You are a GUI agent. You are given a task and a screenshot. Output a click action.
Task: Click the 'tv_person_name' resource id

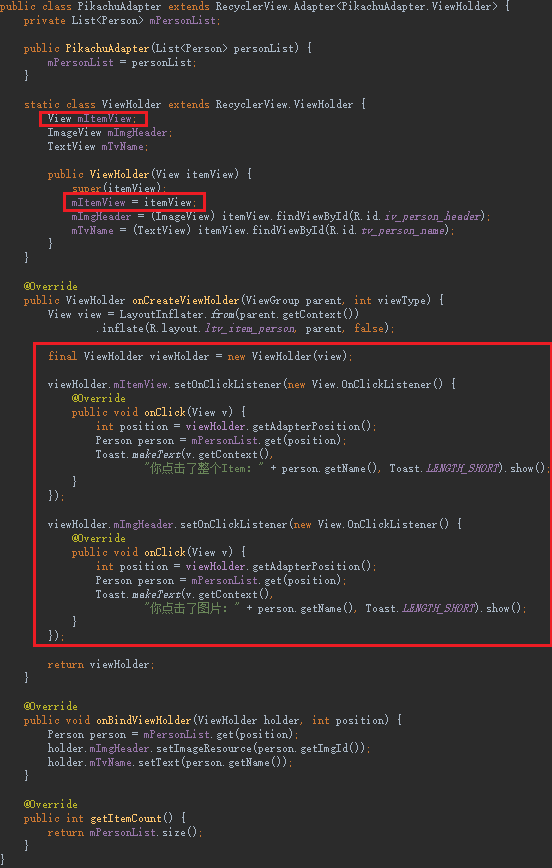(x=401, y=230)
